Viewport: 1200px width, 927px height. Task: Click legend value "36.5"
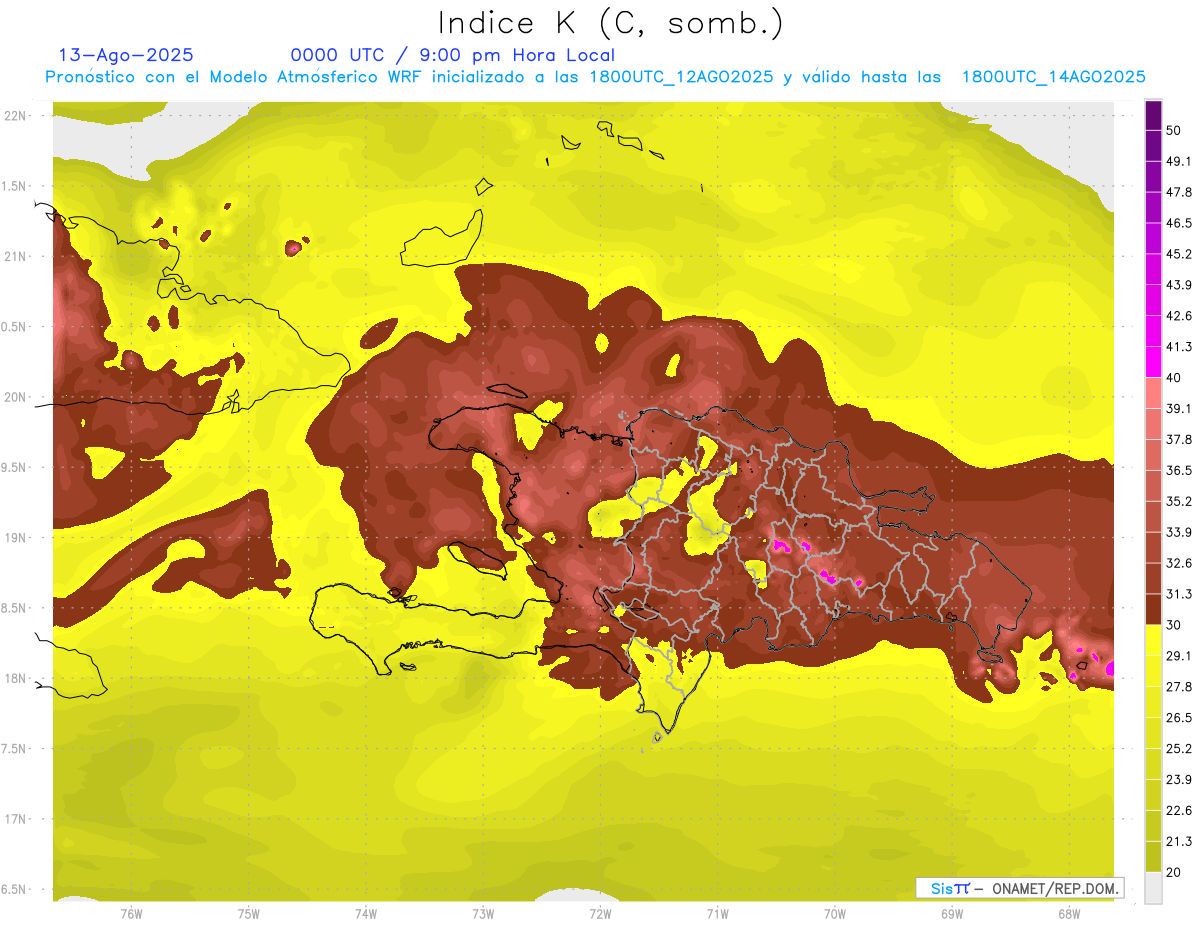[x=1179, y=470]
